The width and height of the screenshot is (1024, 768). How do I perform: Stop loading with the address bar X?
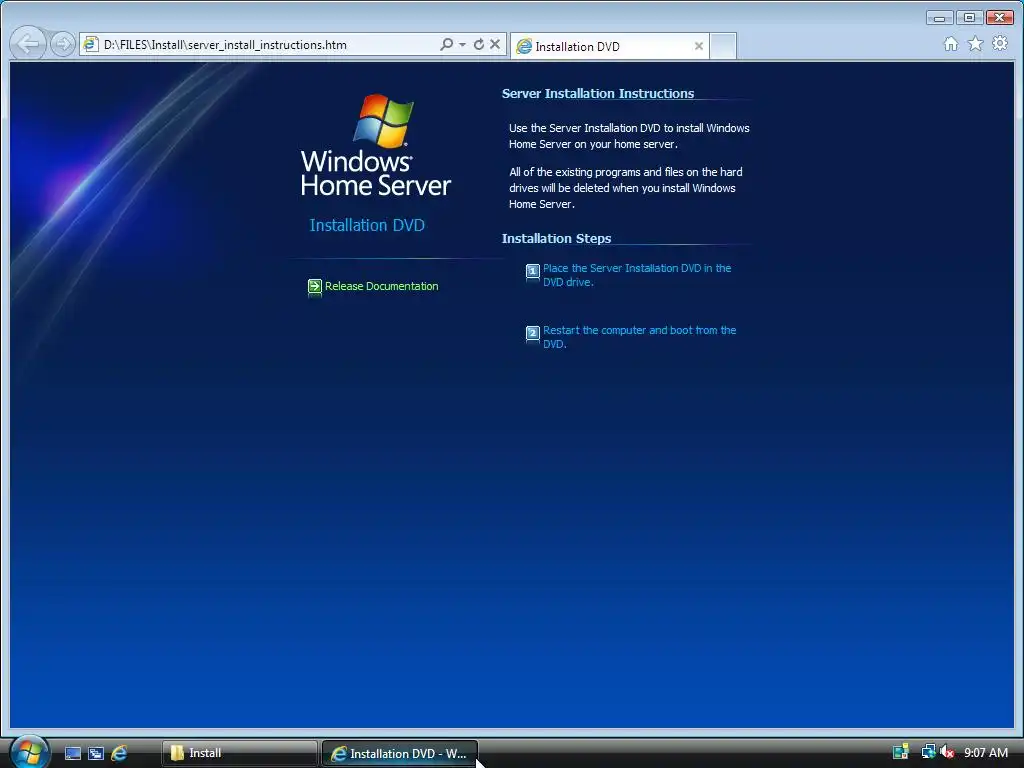coord(495,44)
